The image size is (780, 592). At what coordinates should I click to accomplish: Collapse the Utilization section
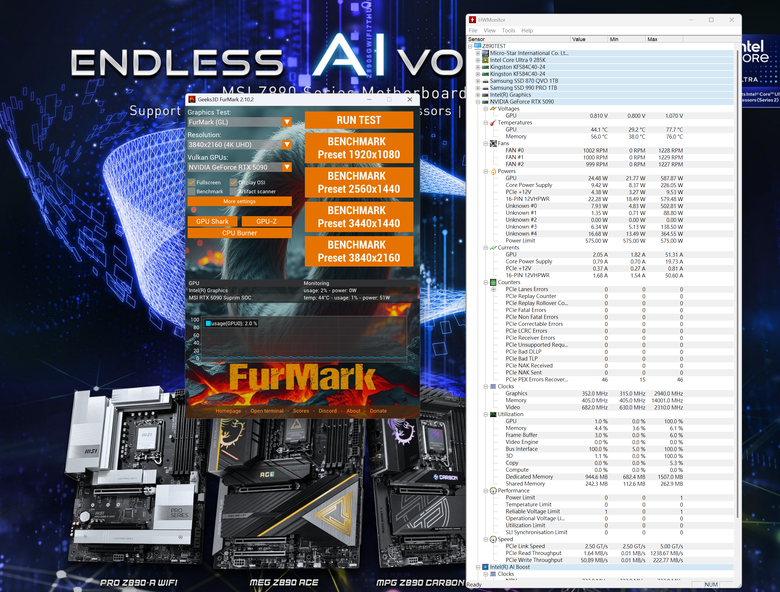coord(486,414)
